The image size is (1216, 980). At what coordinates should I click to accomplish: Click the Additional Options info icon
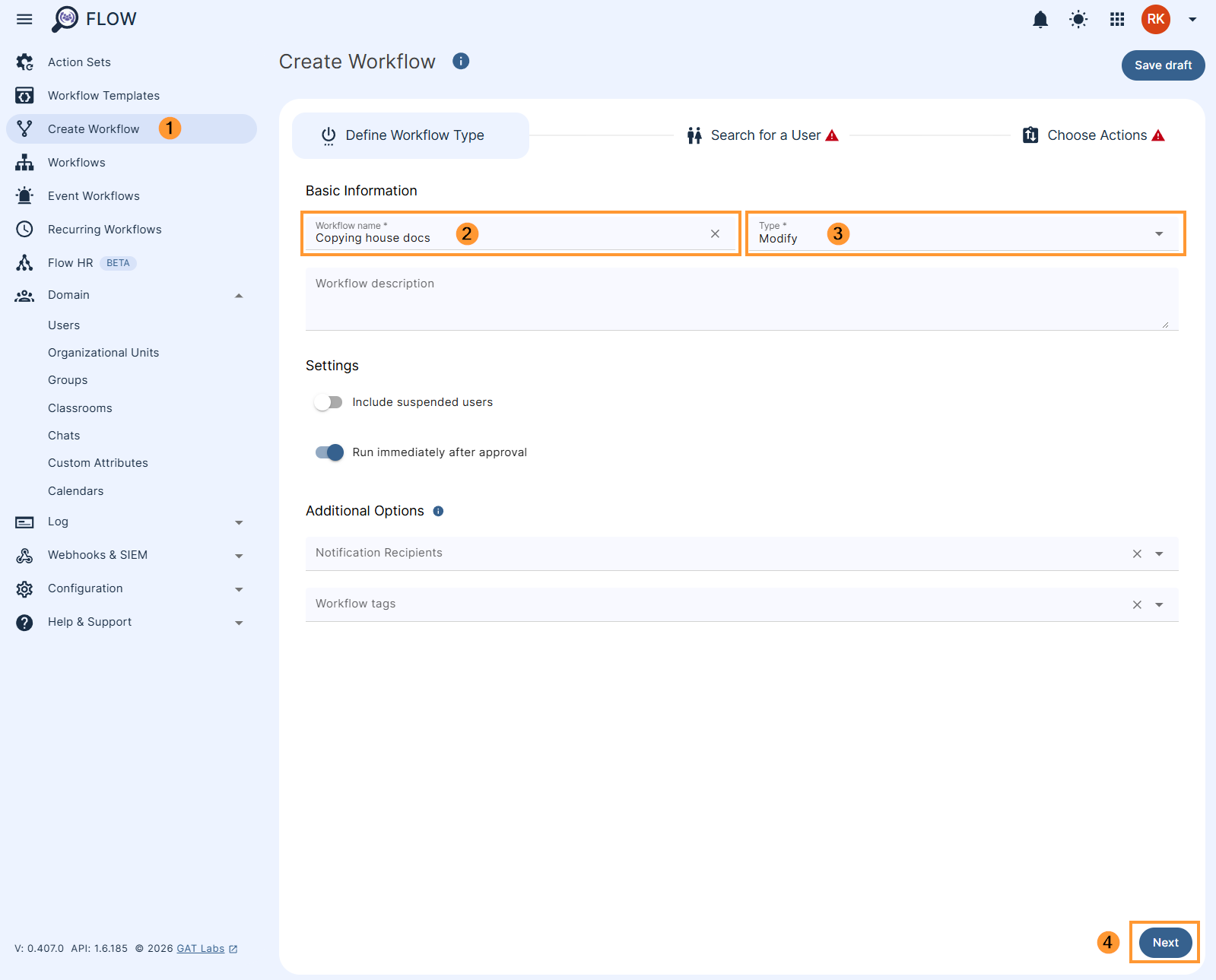438,512
